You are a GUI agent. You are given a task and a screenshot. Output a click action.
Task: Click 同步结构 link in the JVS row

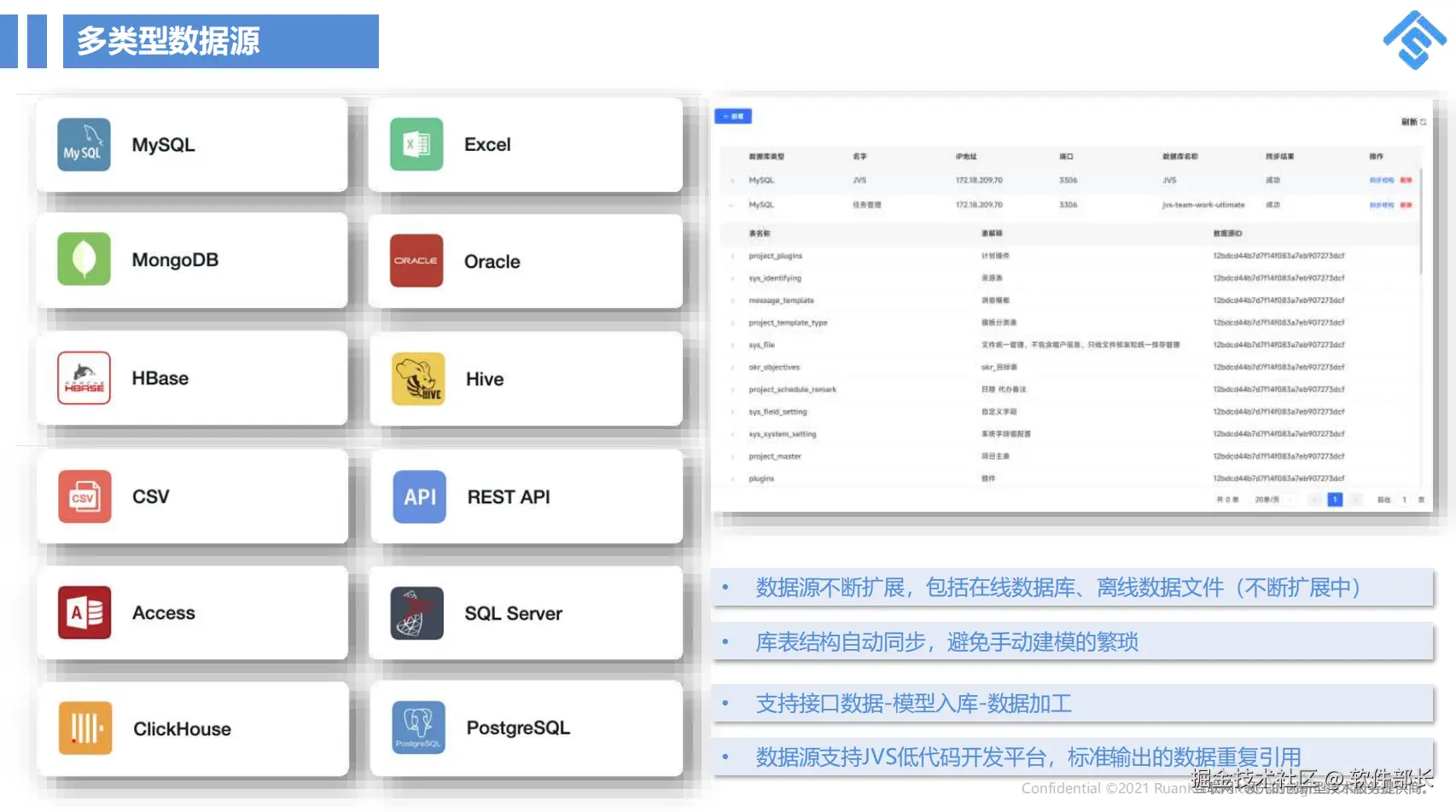1382,180
